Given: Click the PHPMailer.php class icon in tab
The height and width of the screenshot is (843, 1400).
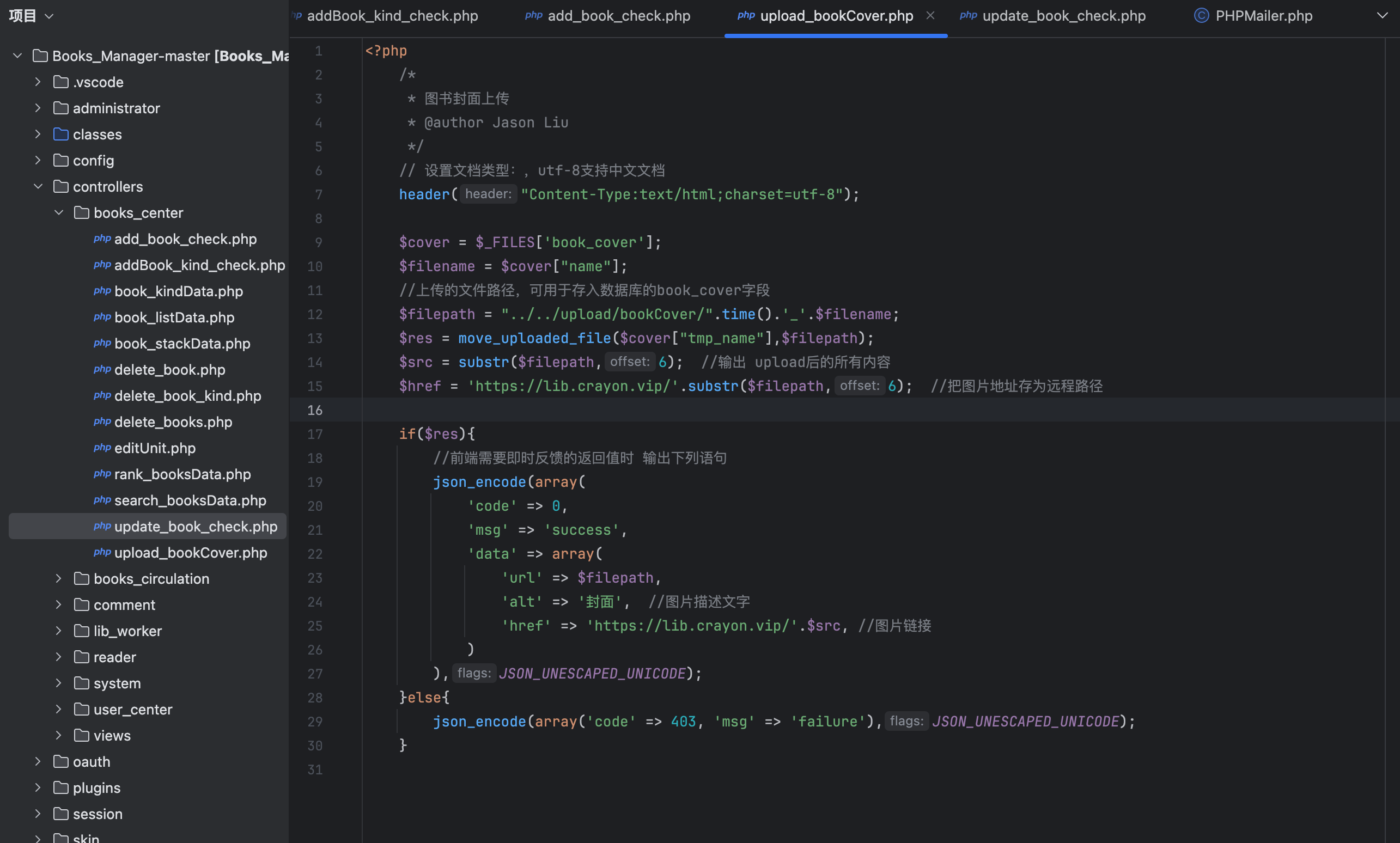Looking at the screenshot, I should click(1201, 16).
